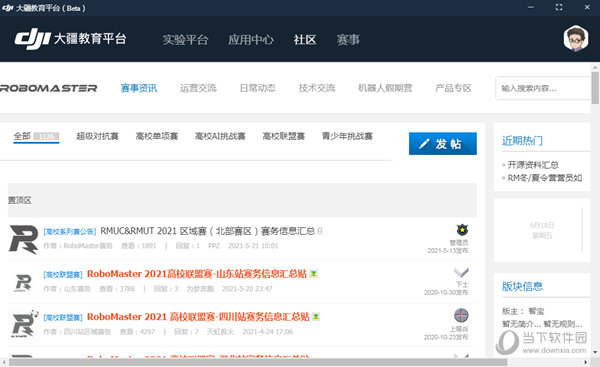Click the image icon beside 山东站 post title
600x367 pixels.
click(x=314, y=274)
